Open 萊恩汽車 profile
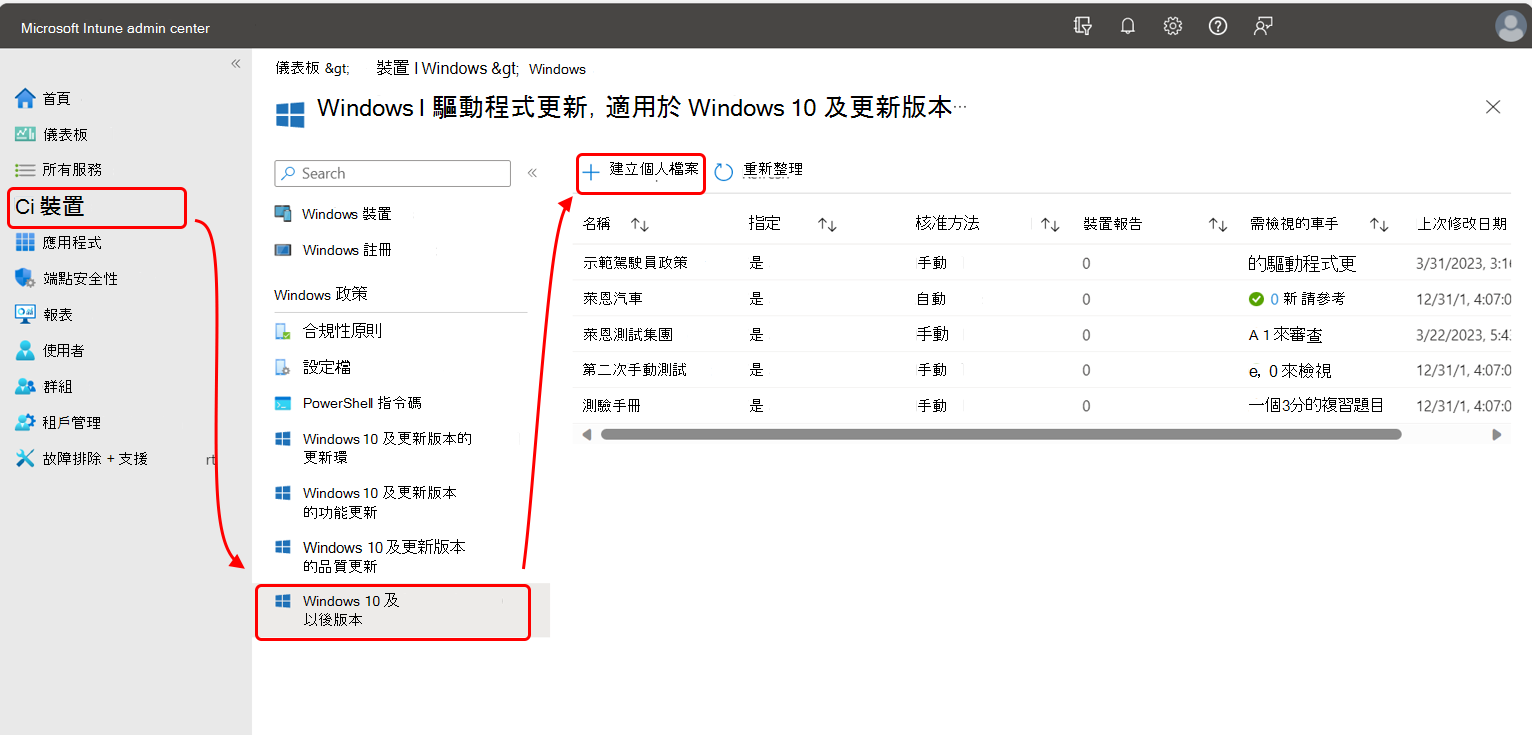The width and height of the screenshot is (1533, 735). tap(612, 299)
